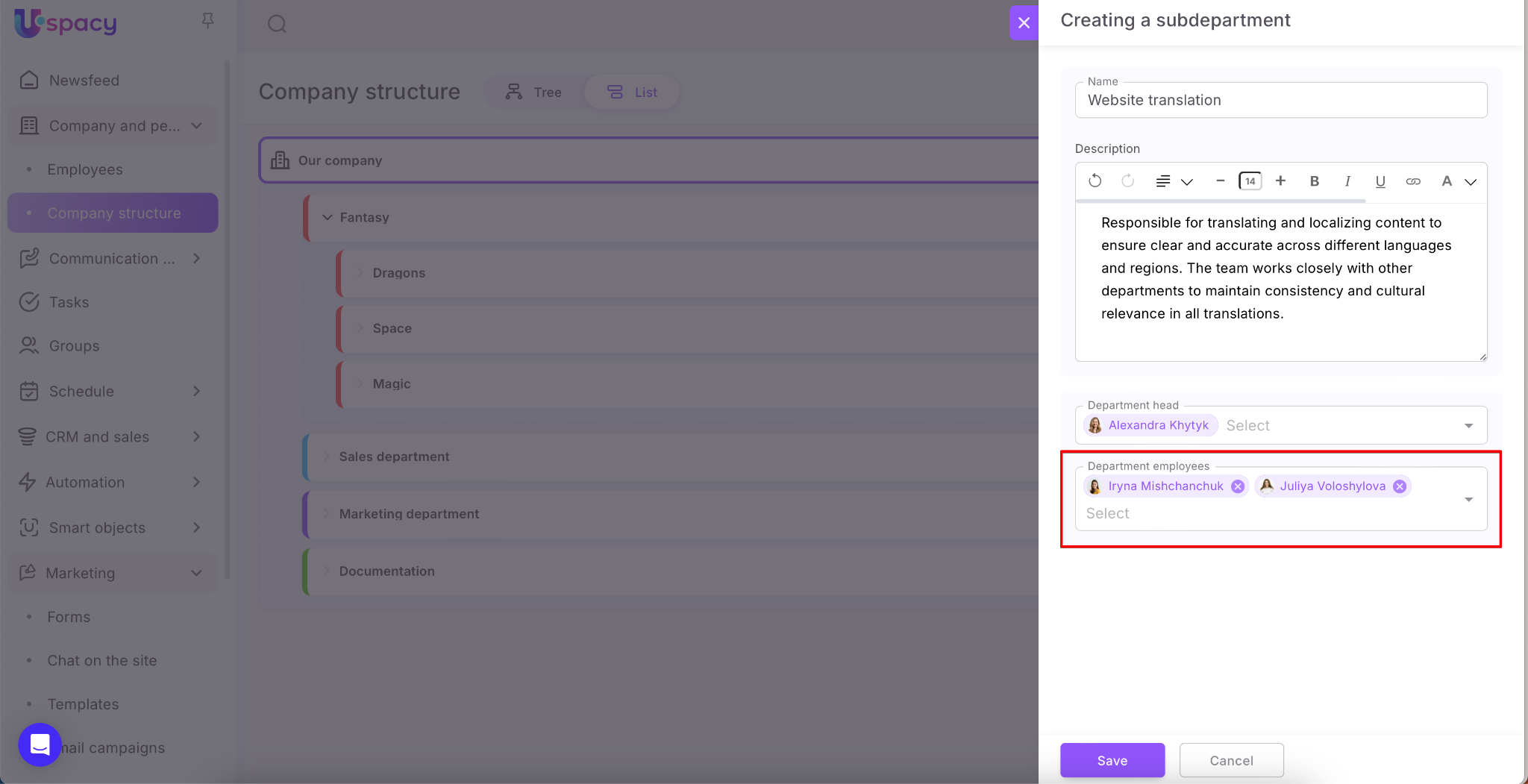Save the new subdepartment

(x=1112, y=760)
